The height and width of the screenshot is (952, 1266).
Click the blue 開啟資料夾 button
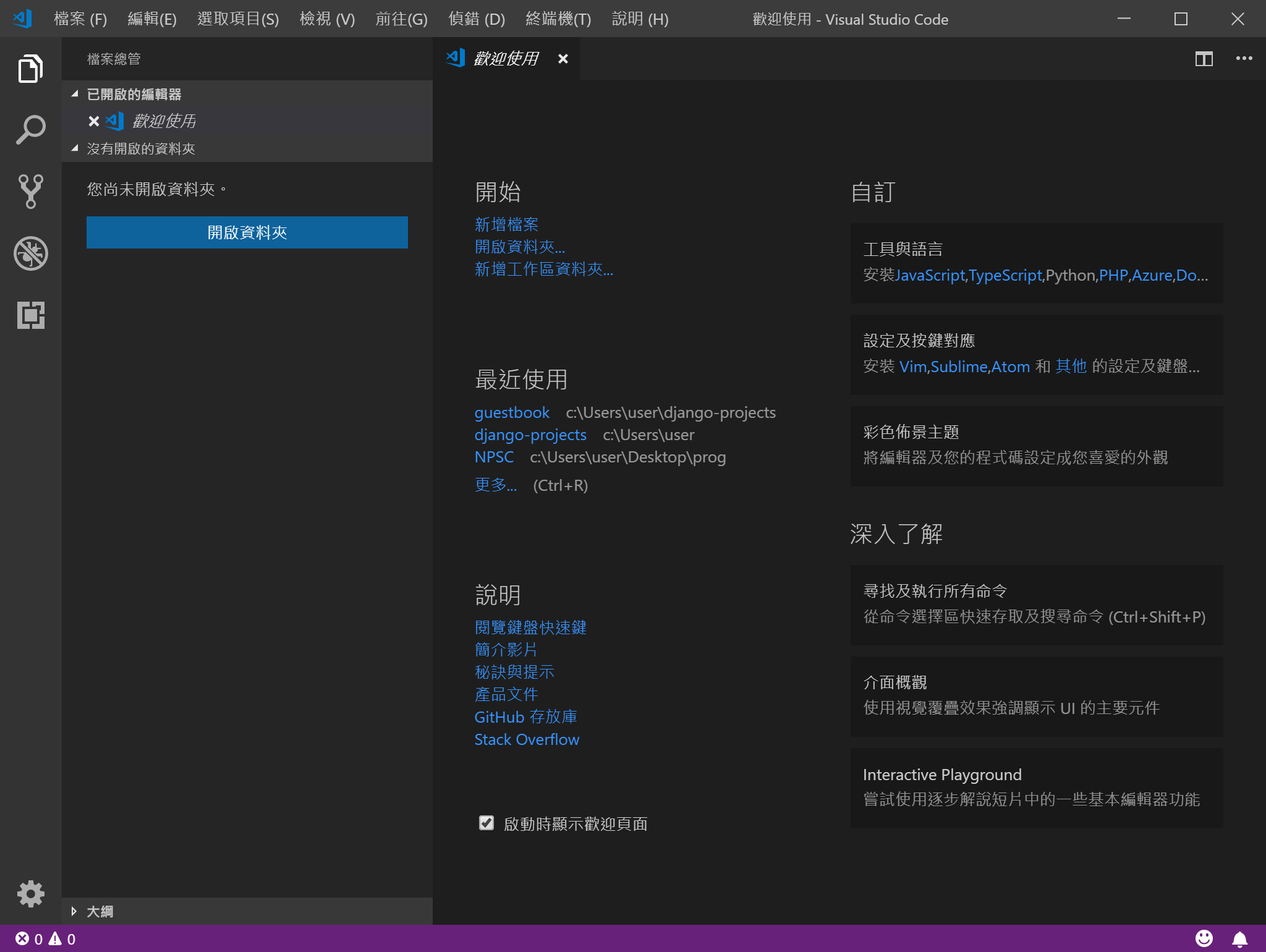247,232
